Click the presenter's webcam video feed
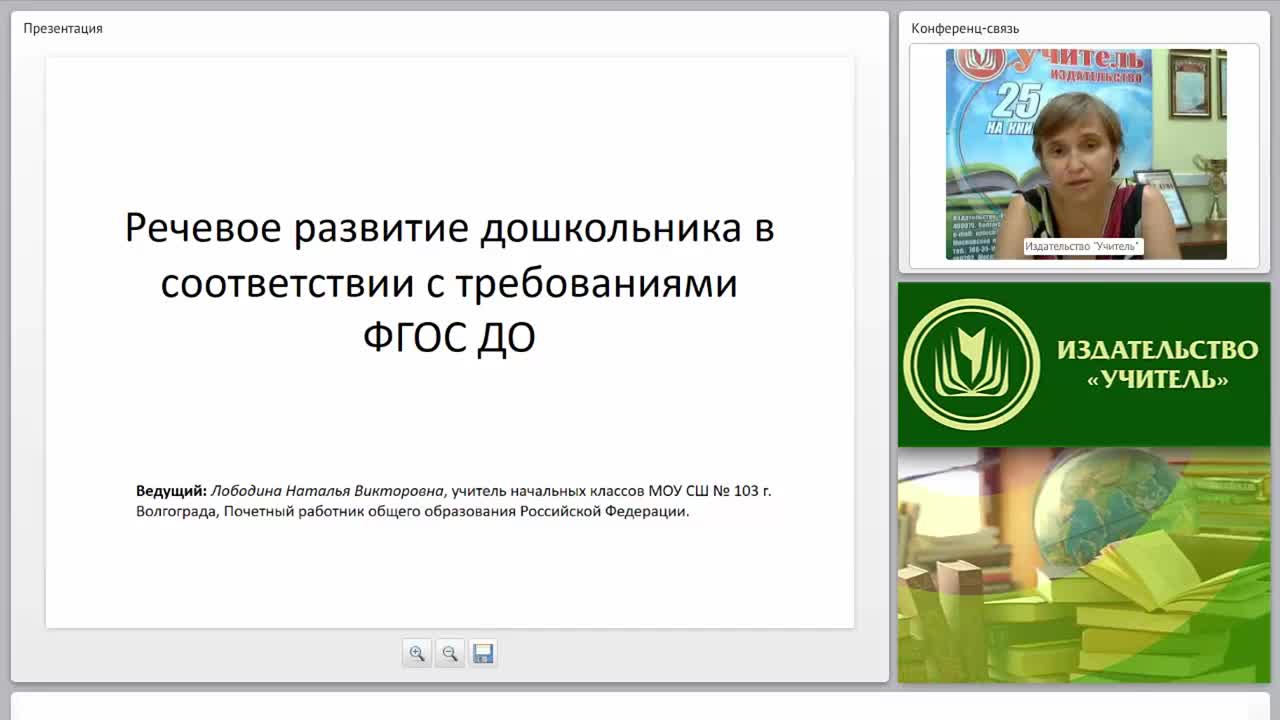Image resolution: width=1280 pixels, height=720 pixels. coord(1086,154)
